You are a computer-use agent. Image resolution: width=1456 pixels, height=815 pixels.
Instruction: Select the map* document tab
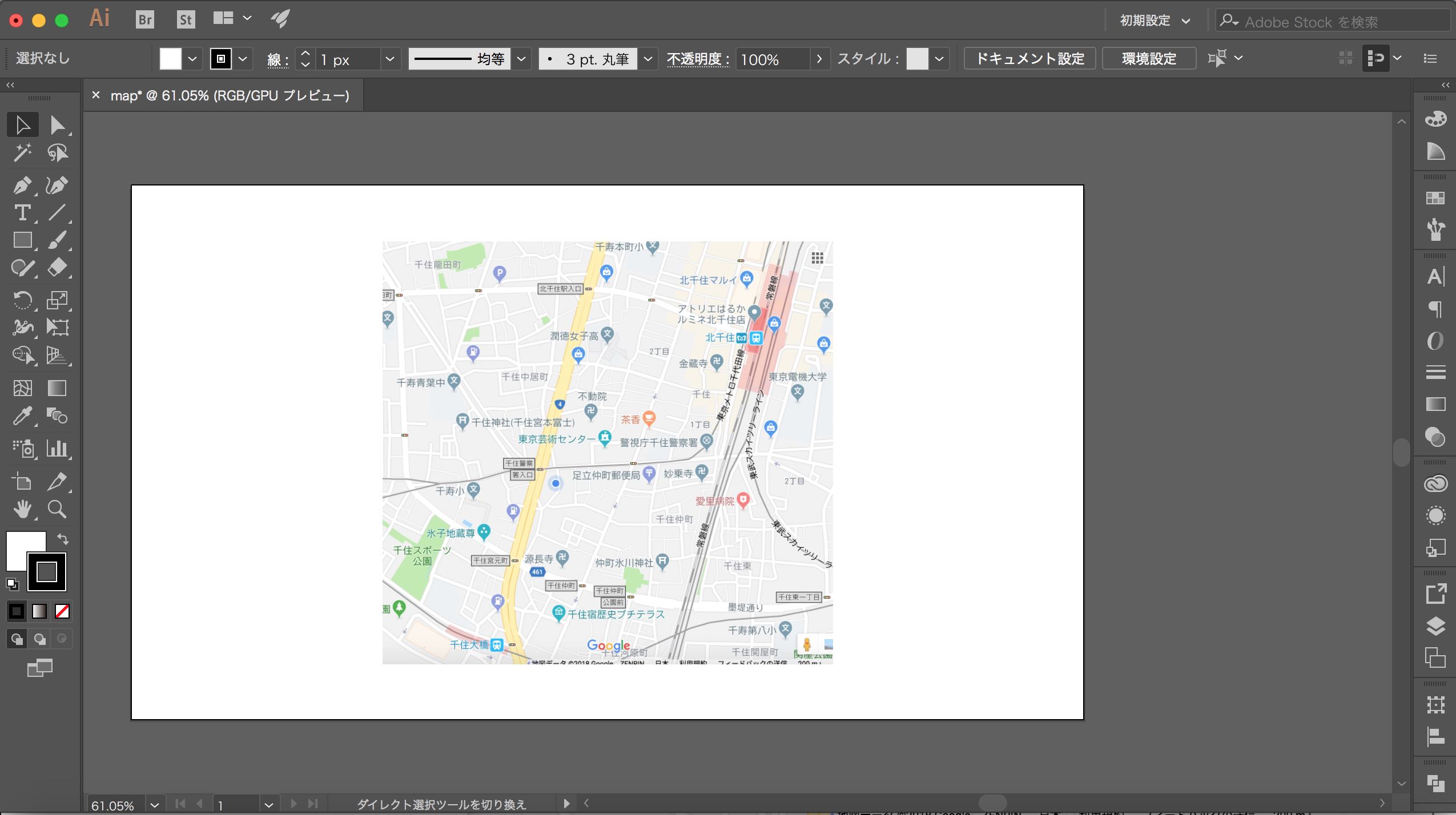click(x=230, y=95)
